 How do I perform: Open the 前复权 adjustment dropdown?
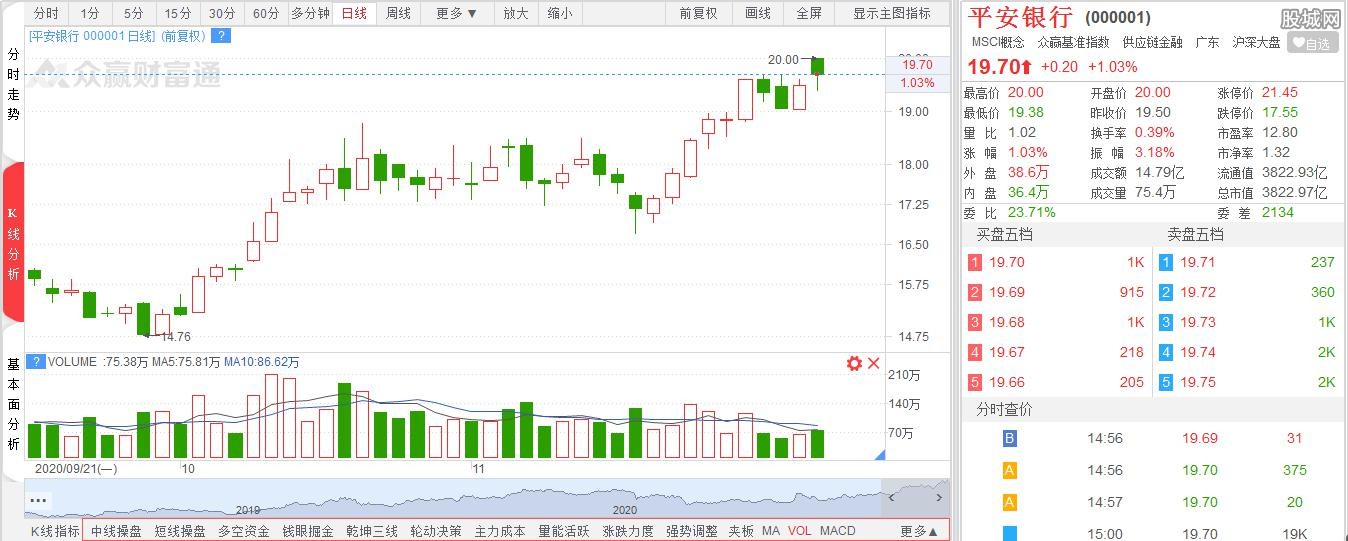(698, 14)
